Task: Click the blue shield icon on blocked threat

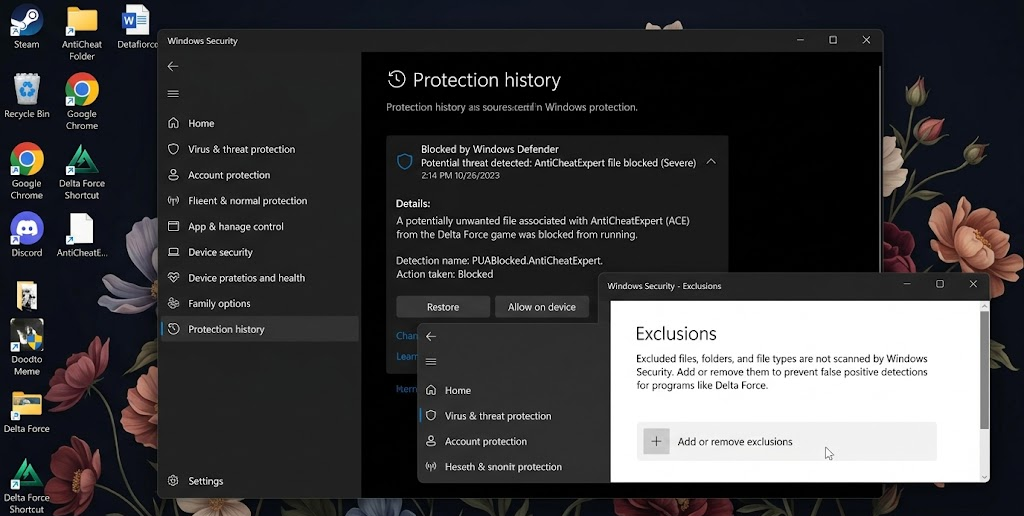Action: (x=404, y=161)
